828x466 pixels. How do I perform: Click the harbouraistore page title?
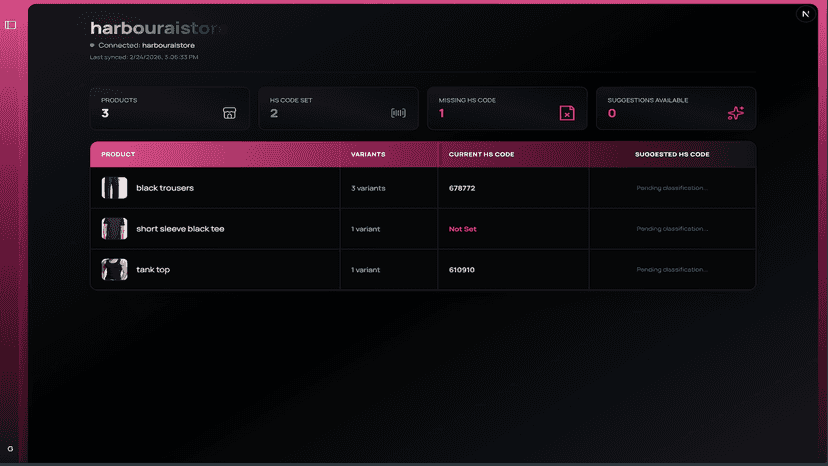(156, 28)
